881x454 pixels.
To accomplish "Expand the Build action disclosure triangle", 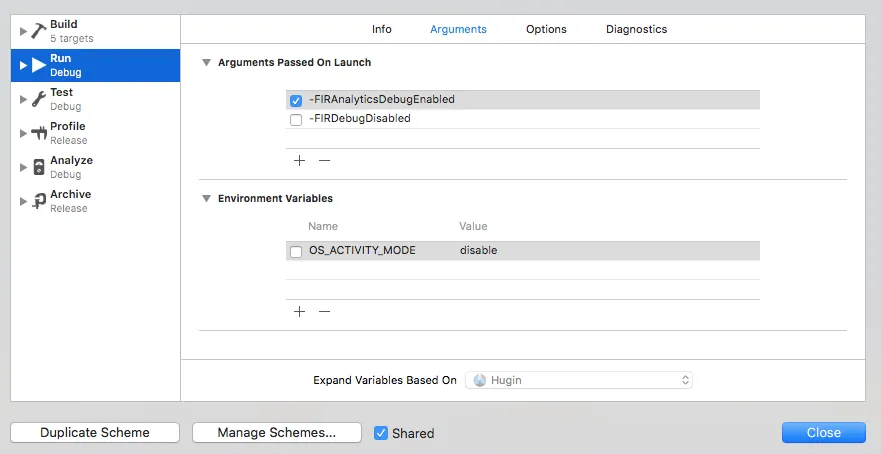I will (x=23, y=31).
